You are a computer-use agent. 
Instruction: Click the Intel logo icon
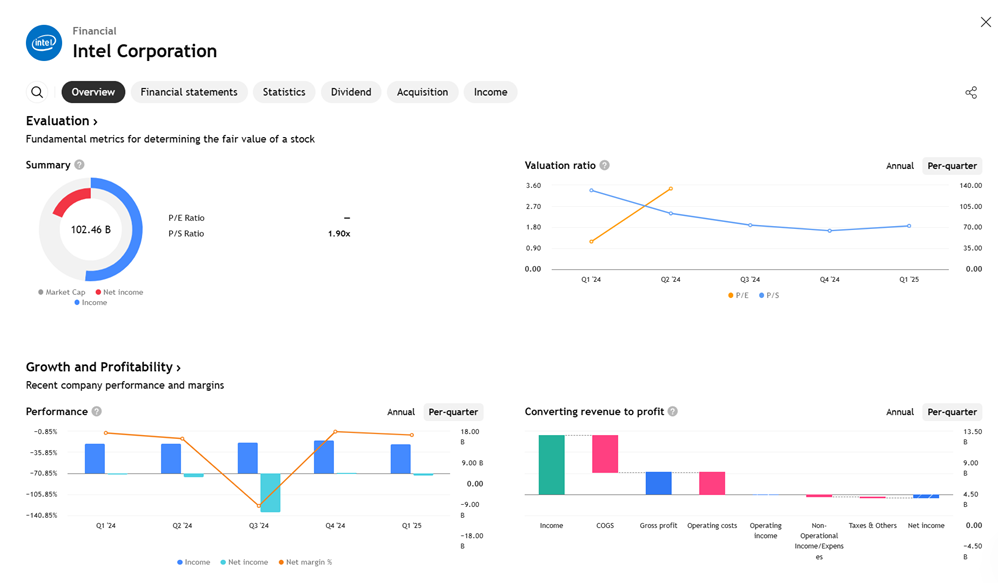click(x=44, y=43)
